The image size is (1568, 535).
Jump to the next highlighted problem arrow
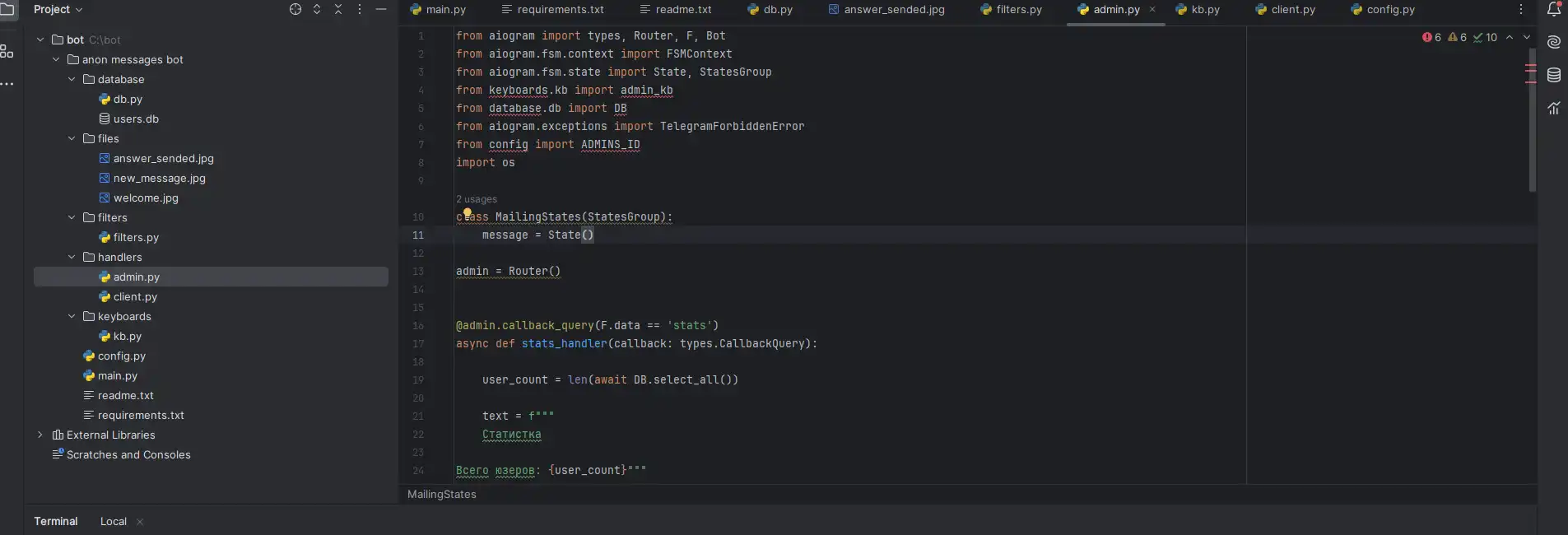coord(1527,37)
